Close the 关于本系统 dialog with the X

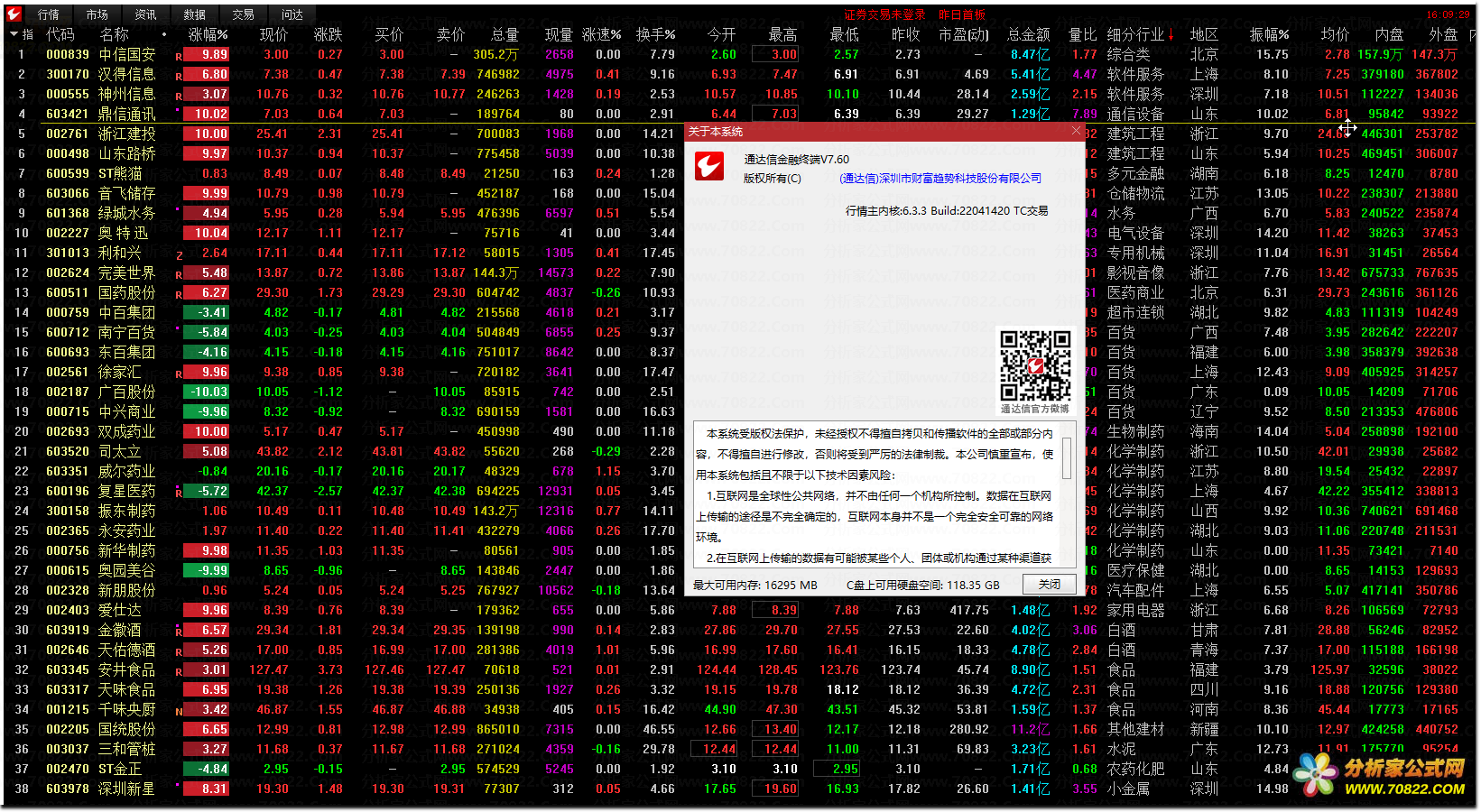(1076, 132)
